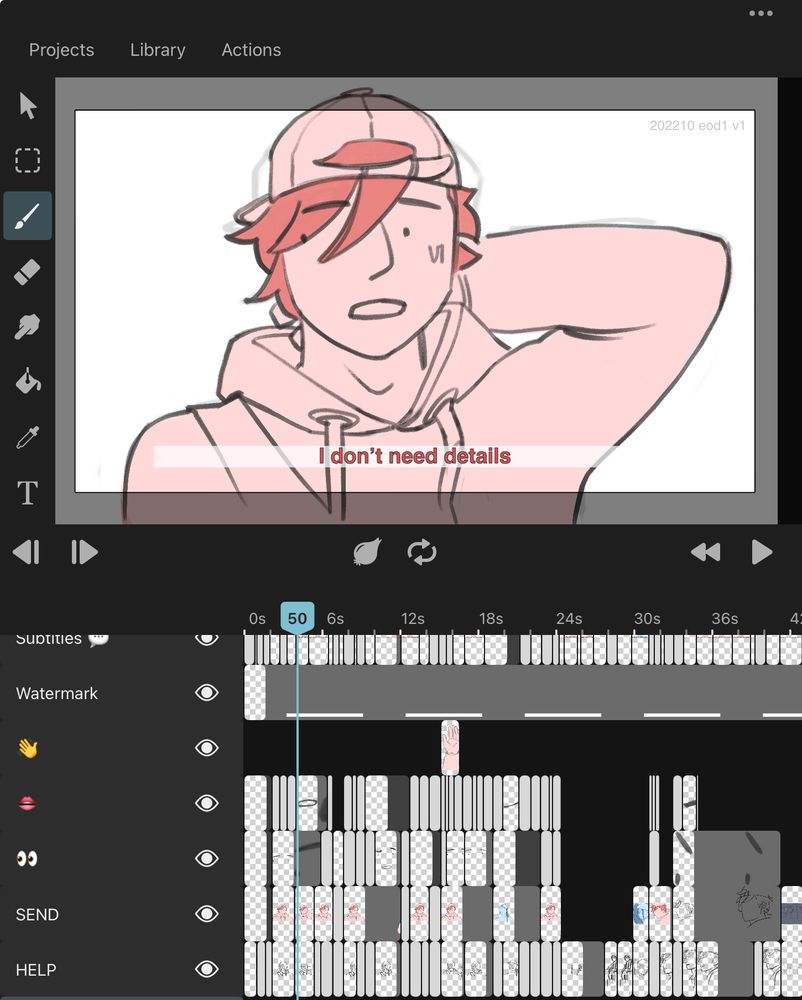Activate the rectangular marquee tool
The width and height of the screenshot is (802, 1000).
coord(27,160)
